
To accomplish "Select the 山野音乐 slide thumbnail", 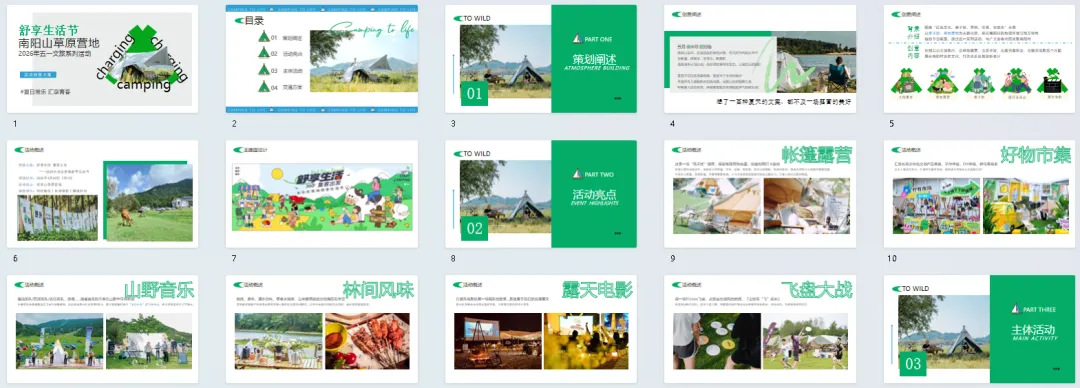I will coord(103,329).
